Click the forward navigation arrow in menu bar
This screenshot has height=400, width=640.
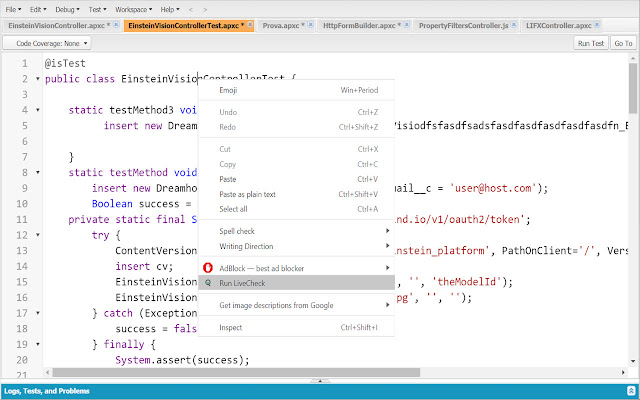click(206, 8)
